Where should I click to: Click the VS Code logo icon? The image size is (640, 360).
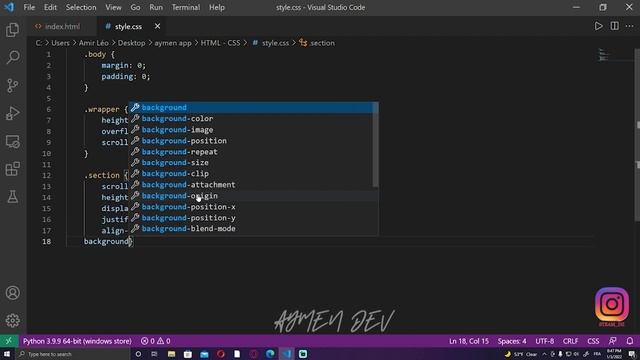(x=9, y=7)
